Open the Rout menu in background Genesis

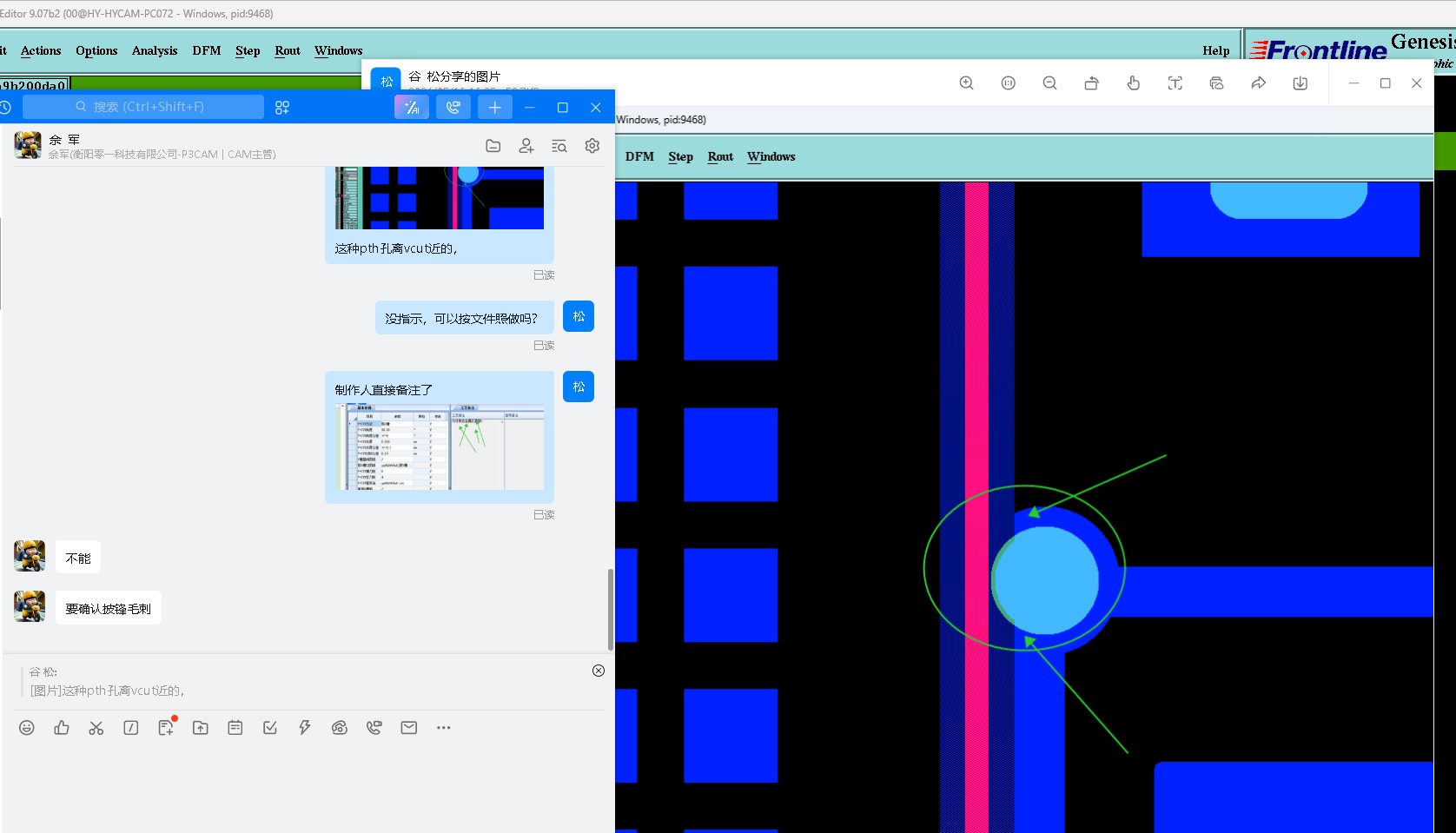288,50
